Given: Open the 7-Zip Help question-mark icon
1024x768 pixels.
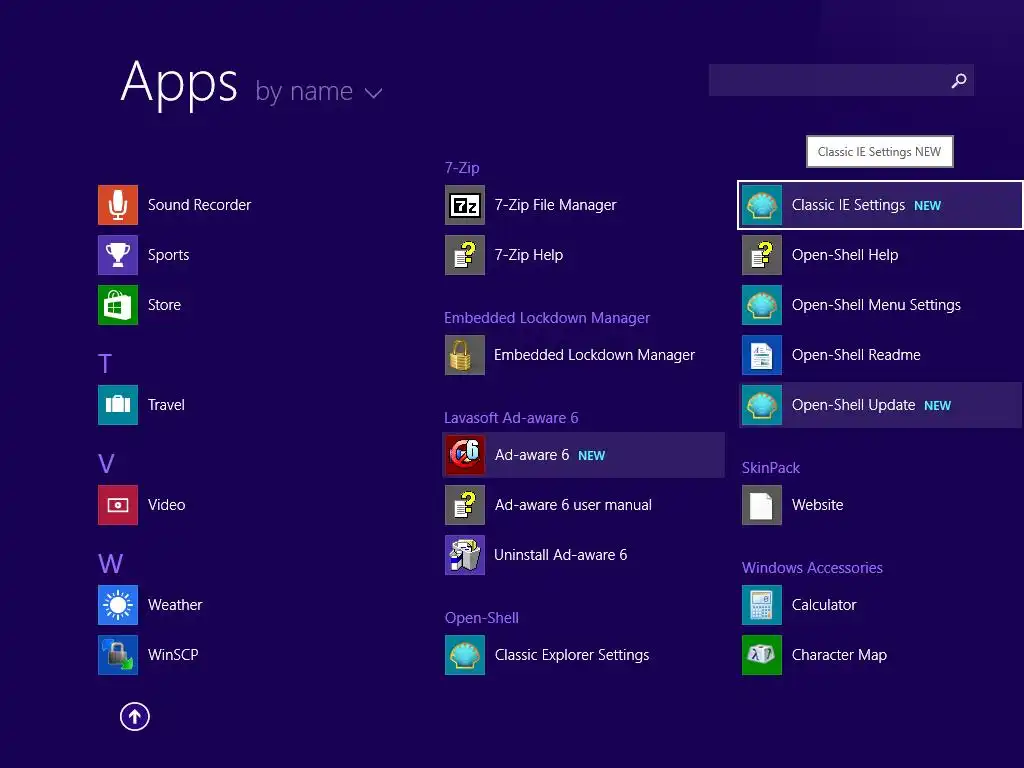Looking at the screenshot, I should pos(464,255).
